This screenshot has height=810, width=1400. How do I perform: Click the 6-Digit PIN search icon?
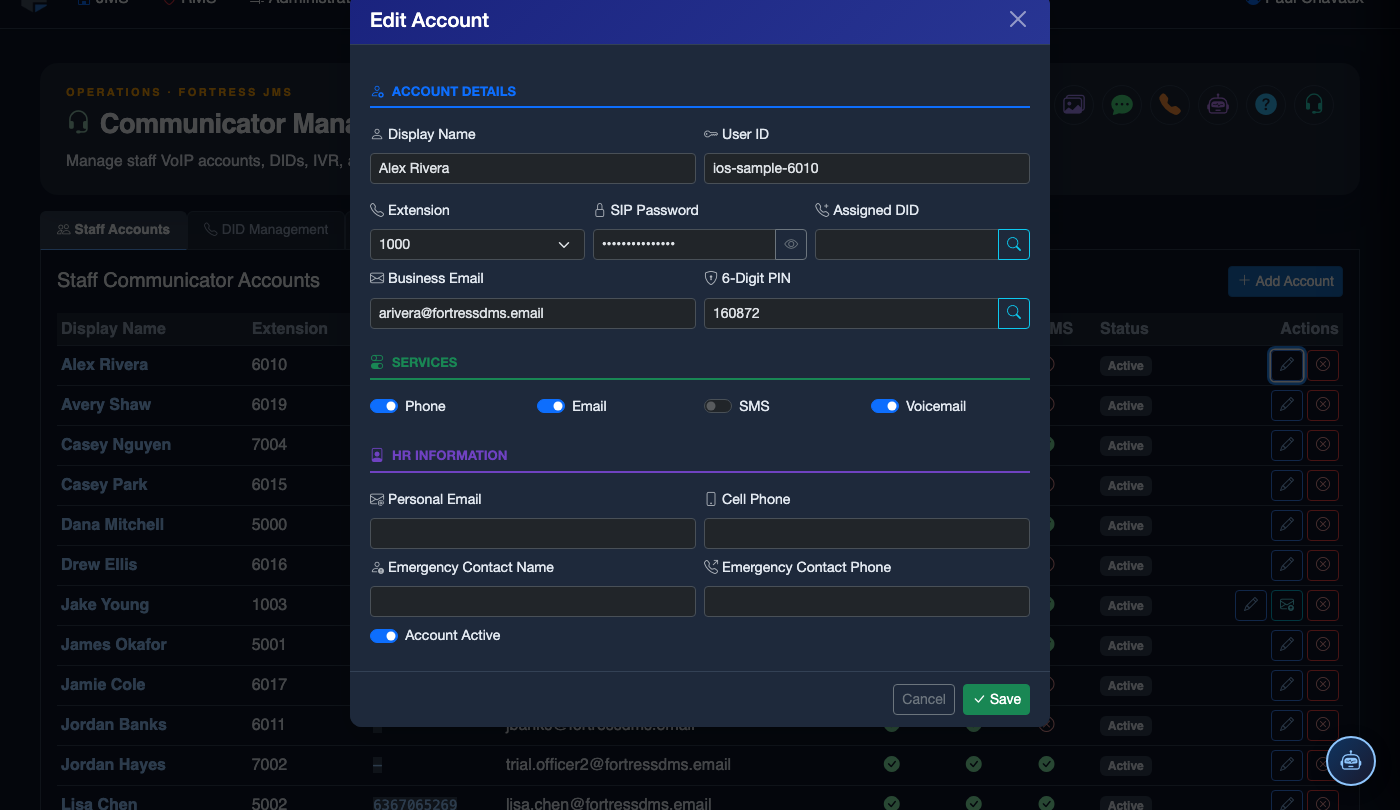click(1014, 313)
